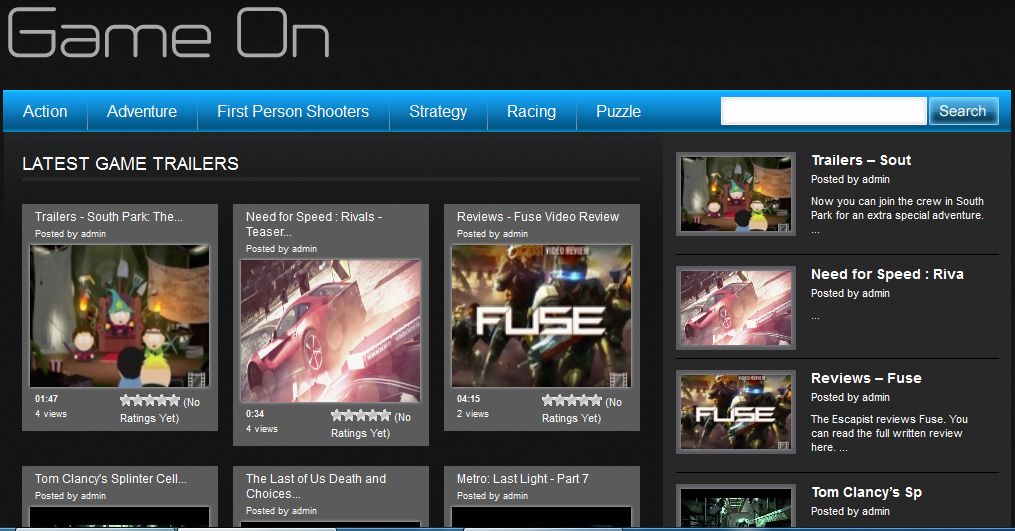Click sidebar Need for Speed small thumbnail
Screen dimensions: 1015x531
[736, 308]
